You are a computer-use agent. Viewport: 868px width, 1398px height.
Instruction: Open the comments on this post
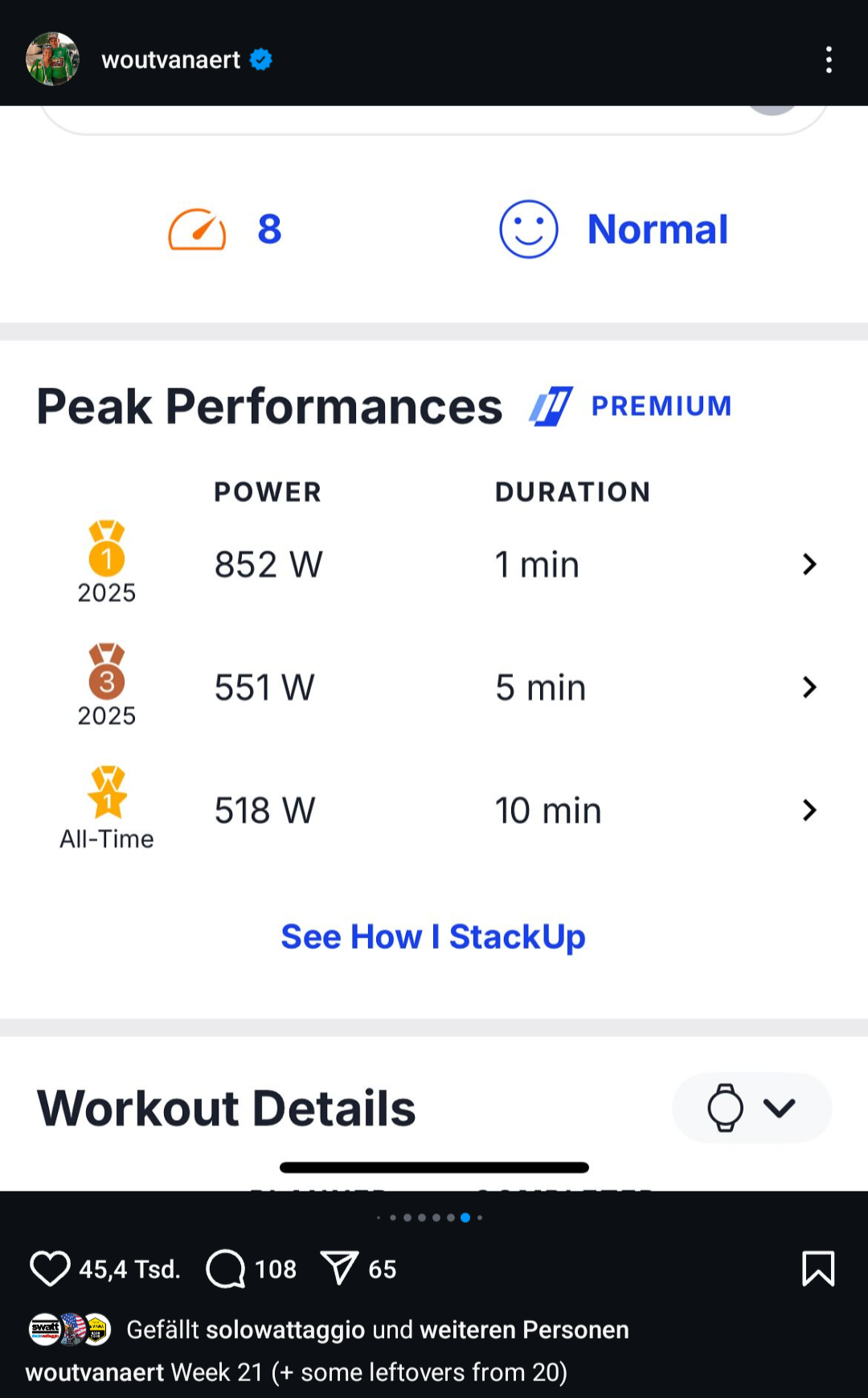226,1269
